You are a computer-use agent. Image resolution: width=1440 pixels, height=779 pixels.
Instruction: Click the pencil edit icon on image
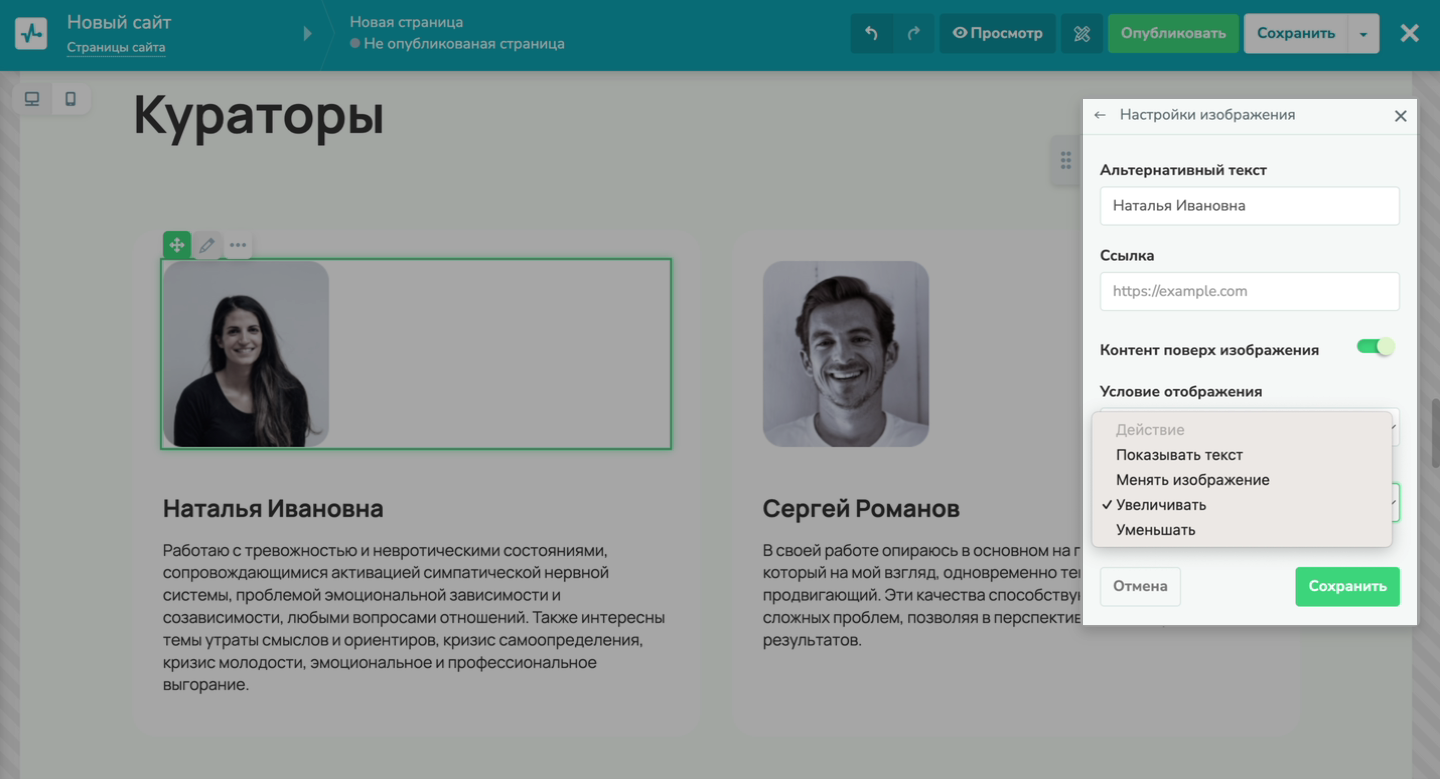point(207,245)
